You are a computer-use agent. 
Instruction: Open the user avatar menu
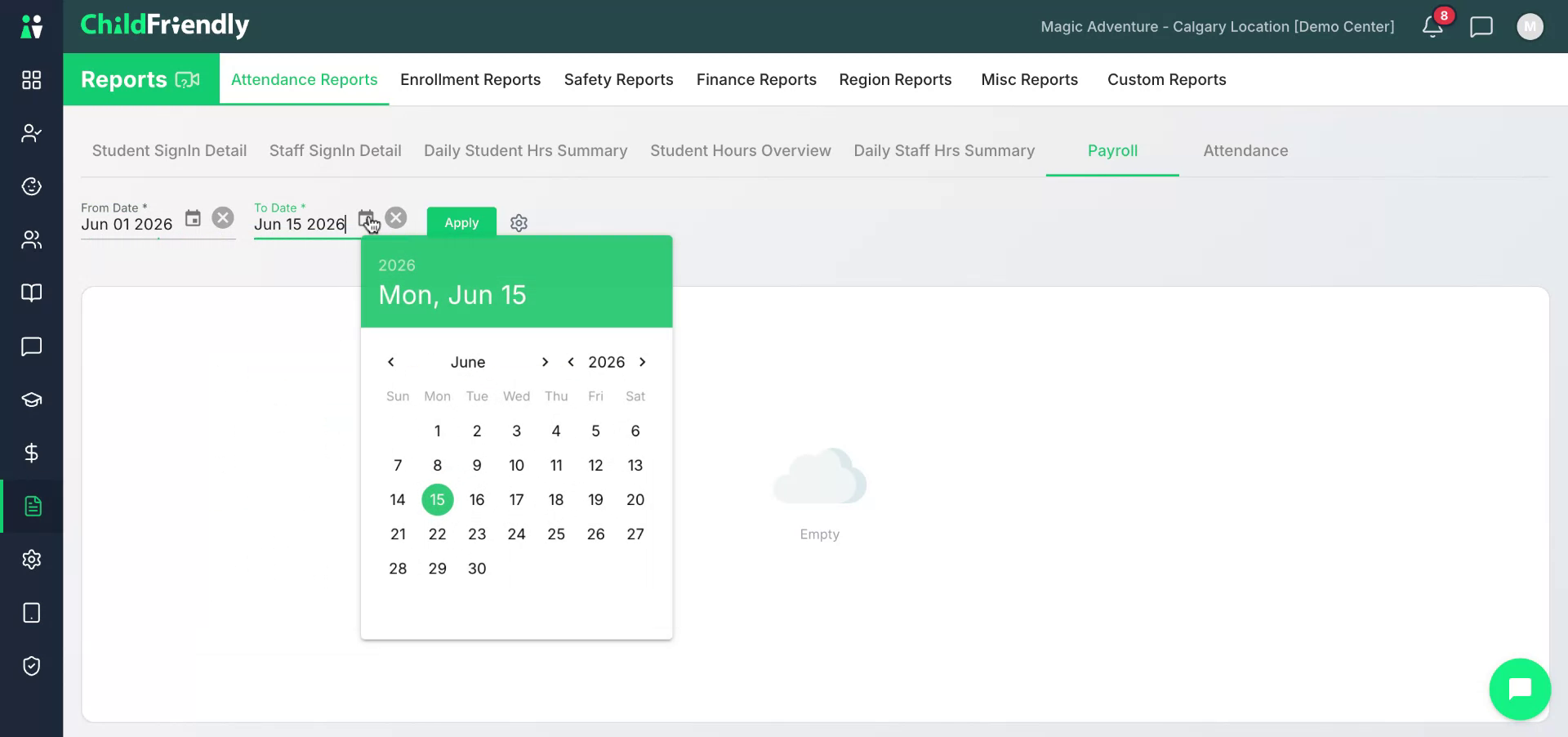1530,26
